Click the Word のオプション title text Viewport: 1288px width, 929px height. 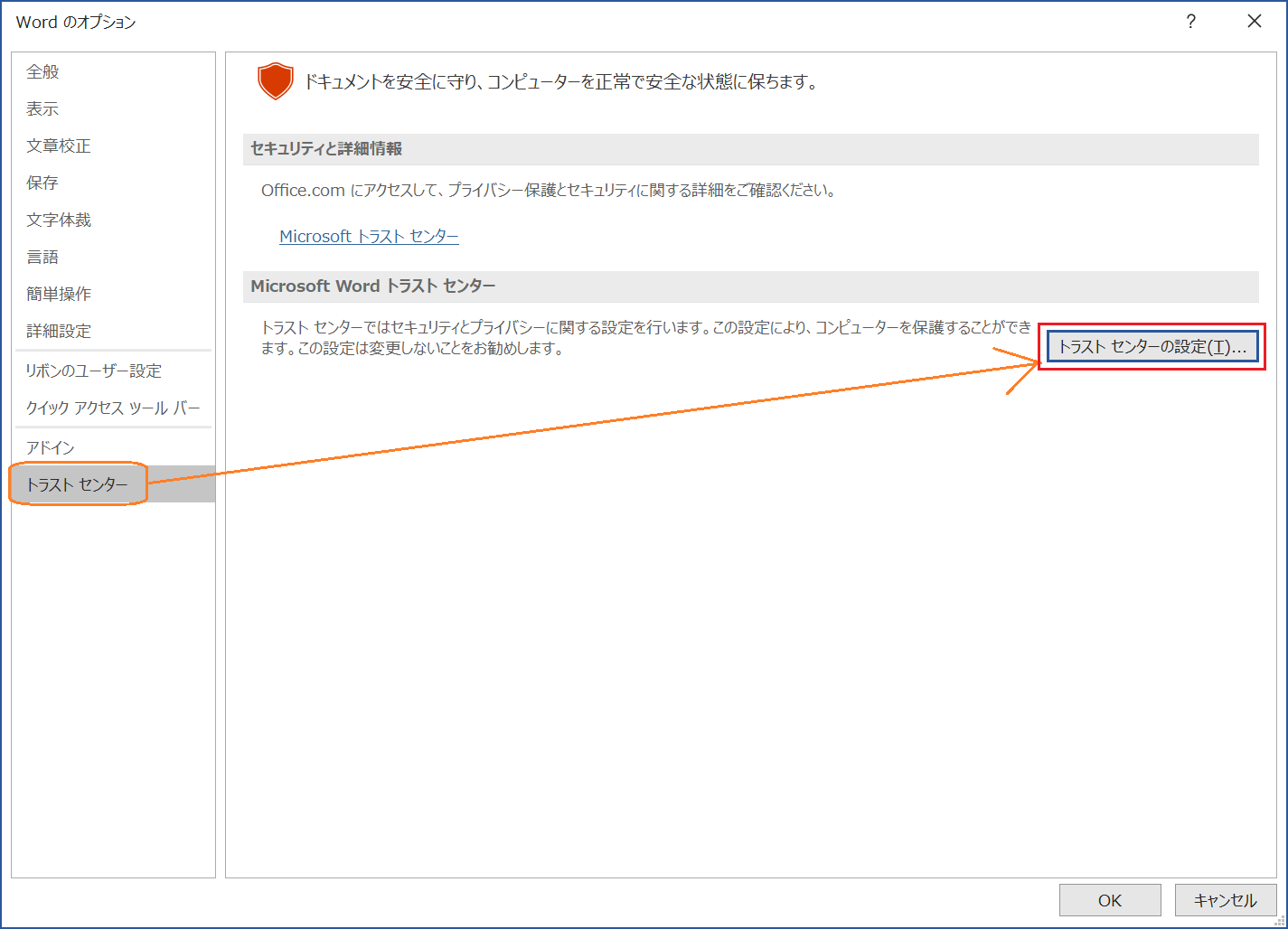pyautogui.click(x=76, y=23)
